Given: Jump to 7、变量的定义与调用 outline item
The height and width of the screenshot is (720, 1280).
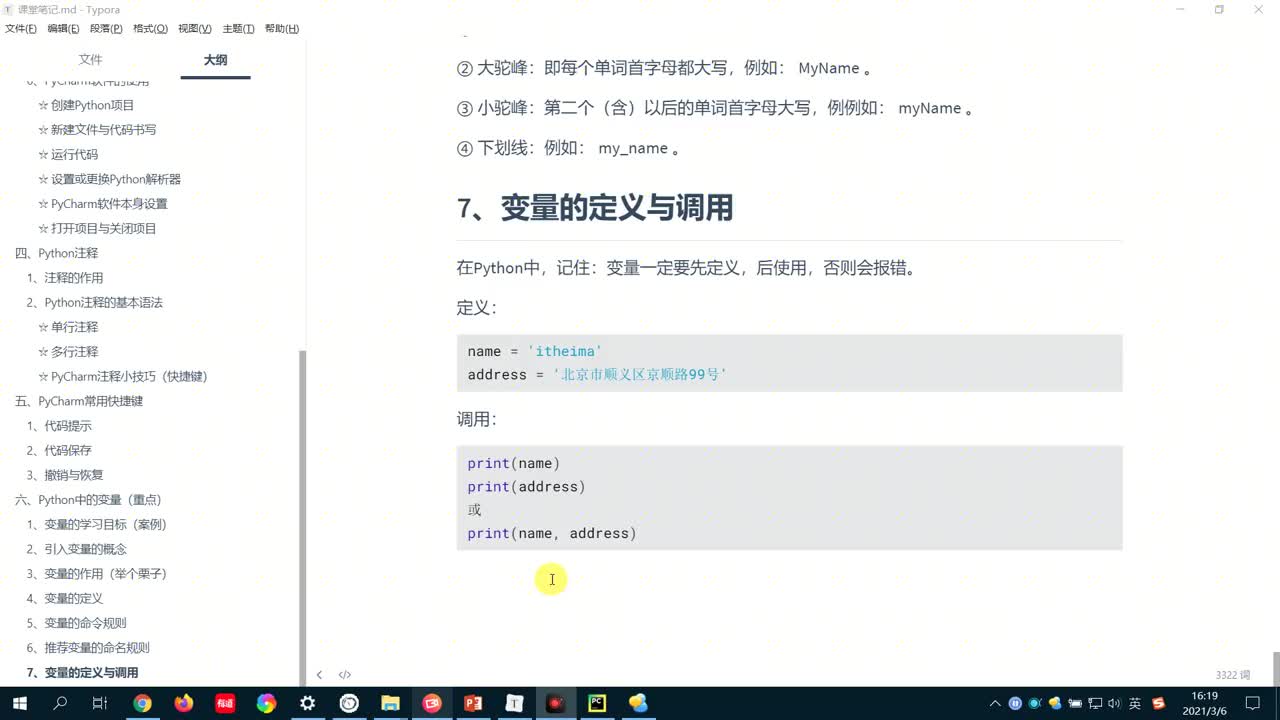Looking at the screenshot, I should click(82, 673).
